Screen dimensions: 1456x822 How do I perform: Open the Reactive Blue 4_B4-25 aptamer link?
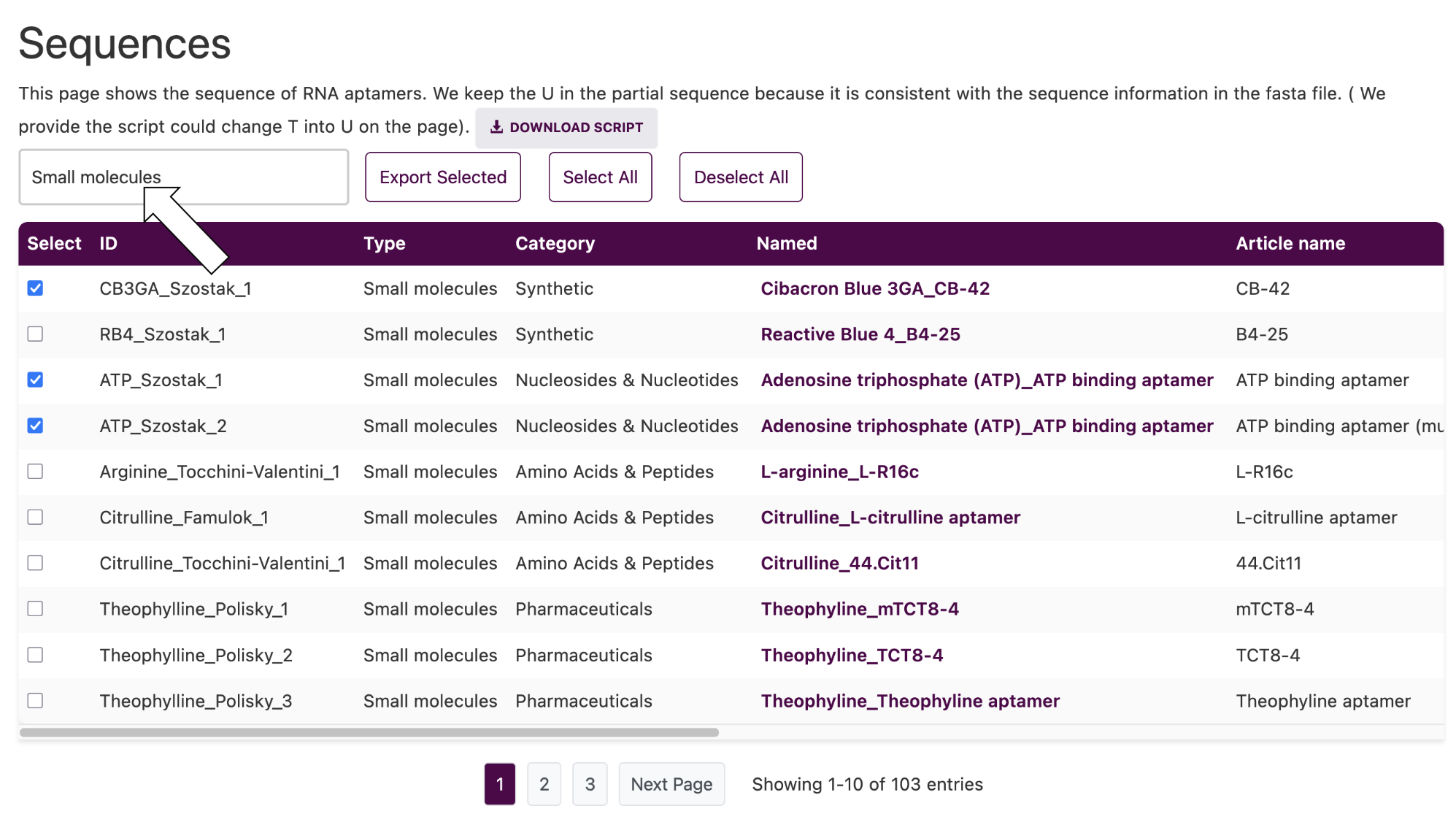860,334
